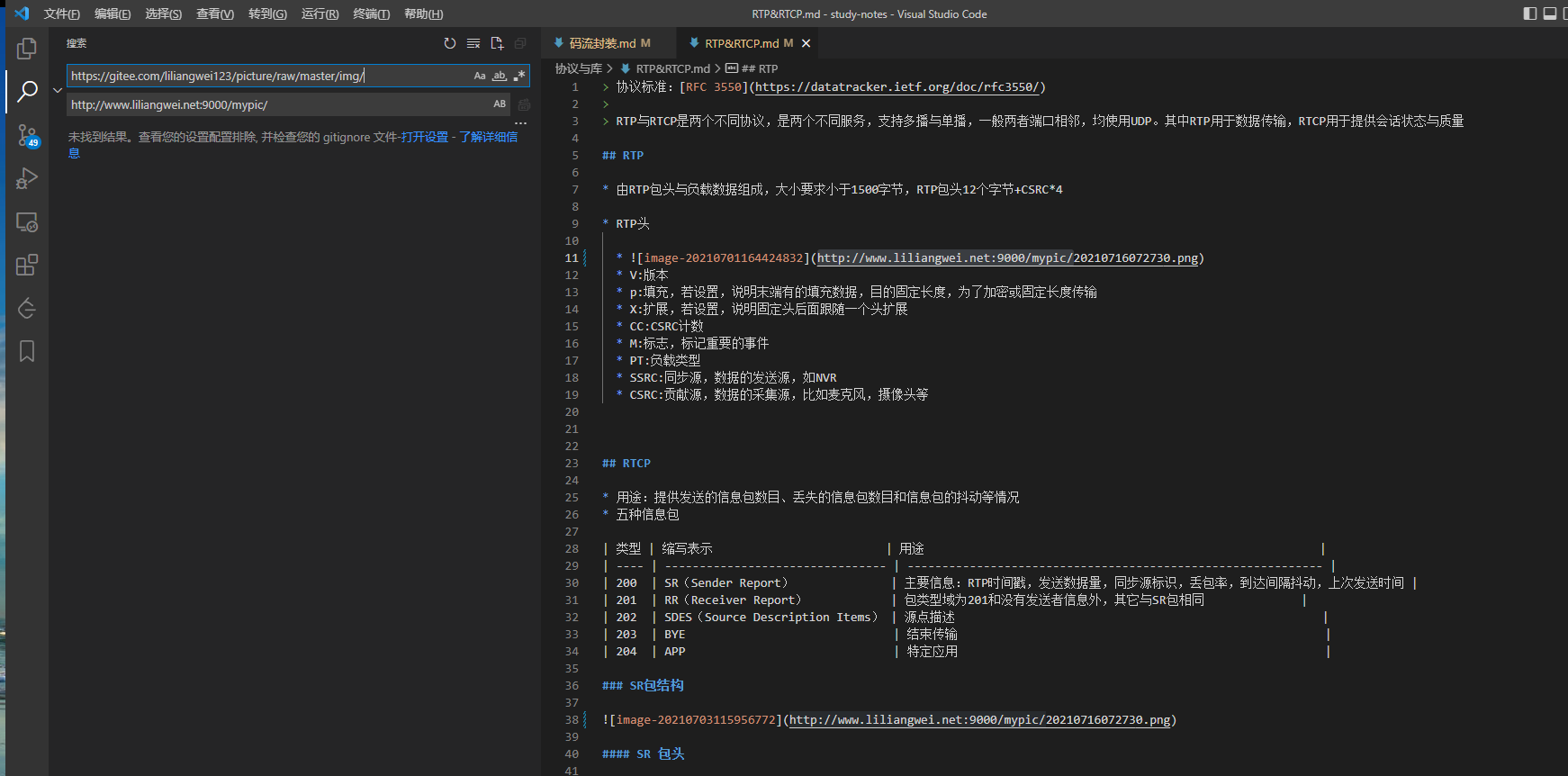Toggle Match Whole Word in search box

point(500,76)
